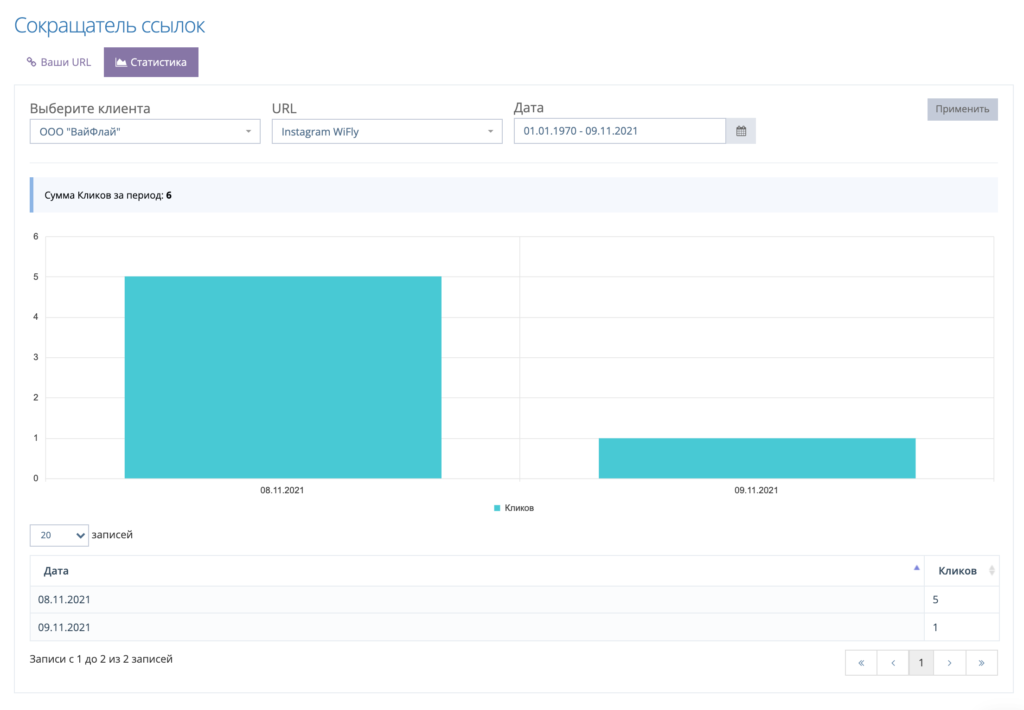Open the Статистика tab
This screenshot has height=710, width=1024.
[x=151, y=62]
